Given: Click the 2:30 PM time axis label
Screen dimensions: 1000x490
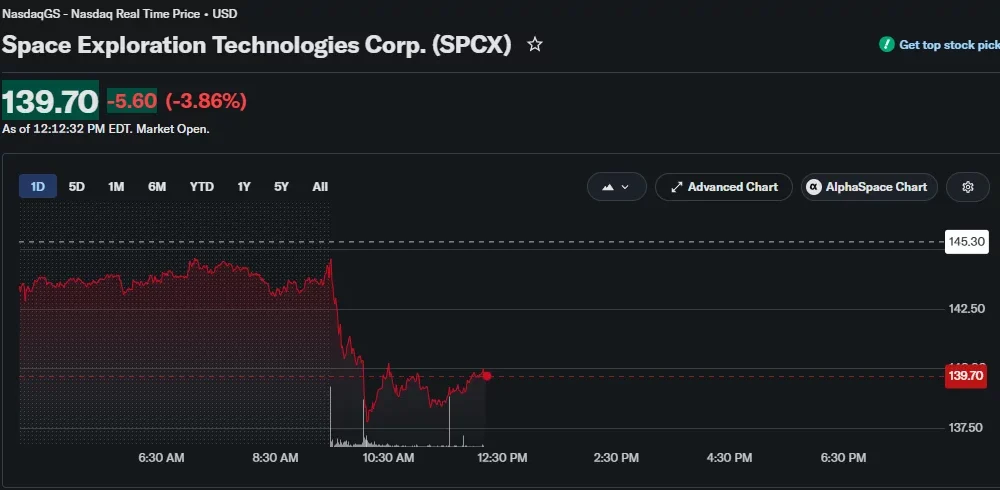Looking at the screenshot, I should coord(615,457).
